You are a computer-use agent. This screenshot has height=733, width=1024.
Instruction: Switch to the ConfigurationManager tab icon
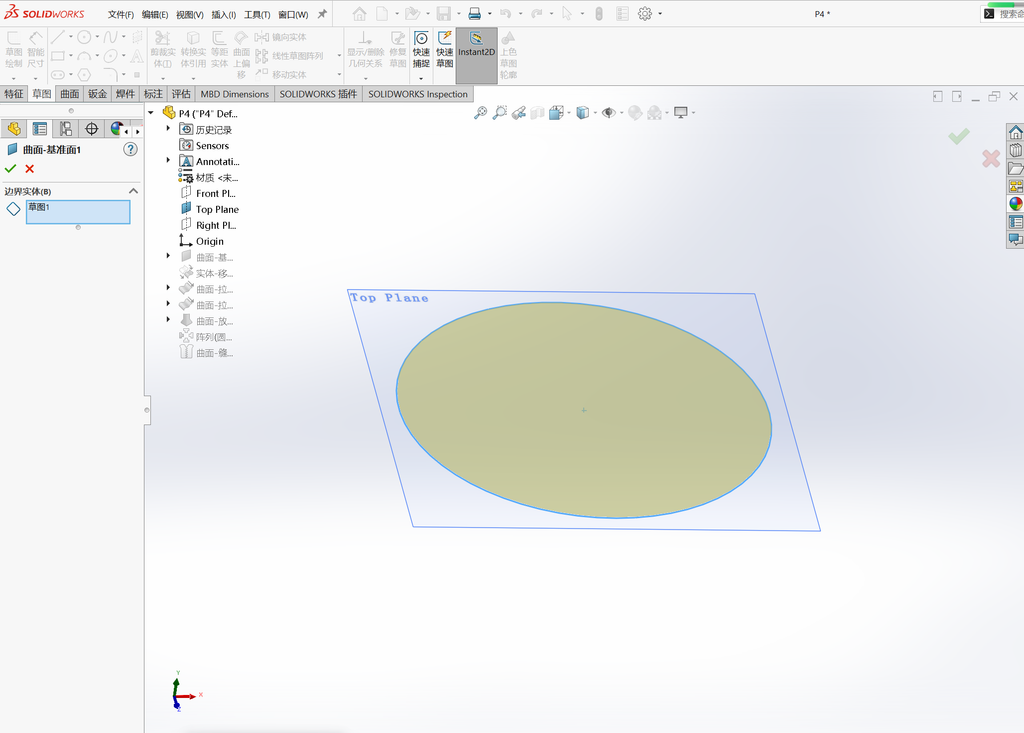(65, 129)
